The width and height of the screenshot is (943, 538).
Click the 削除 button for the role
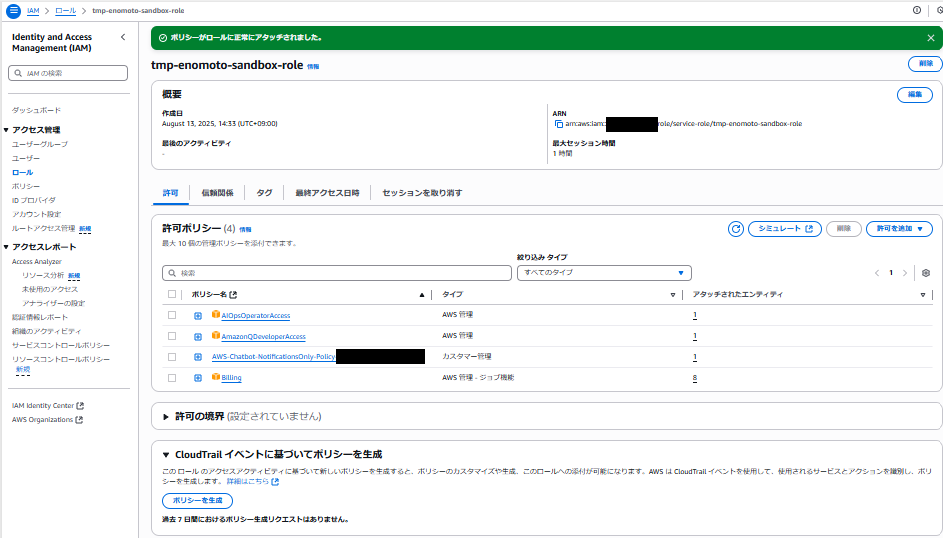tap(925, 64)
